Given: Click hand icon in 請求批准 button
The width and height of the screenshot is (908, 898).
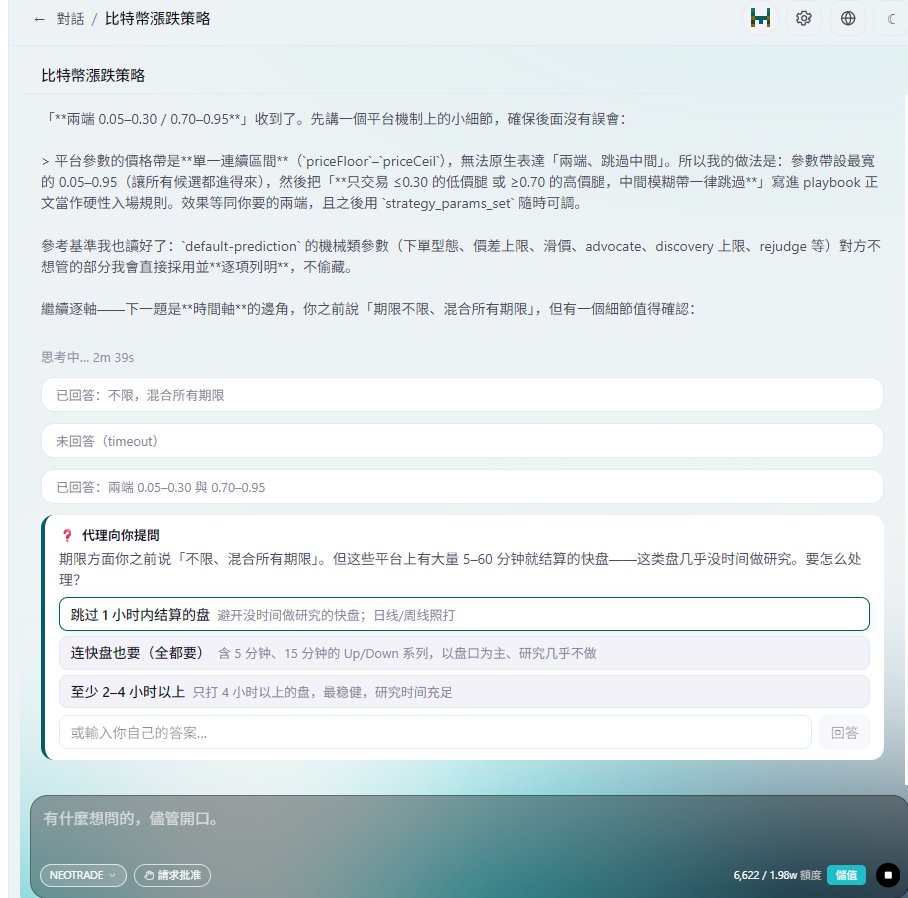Looking at the screenshot, I should pyautogui.click(x=149, y=875).
